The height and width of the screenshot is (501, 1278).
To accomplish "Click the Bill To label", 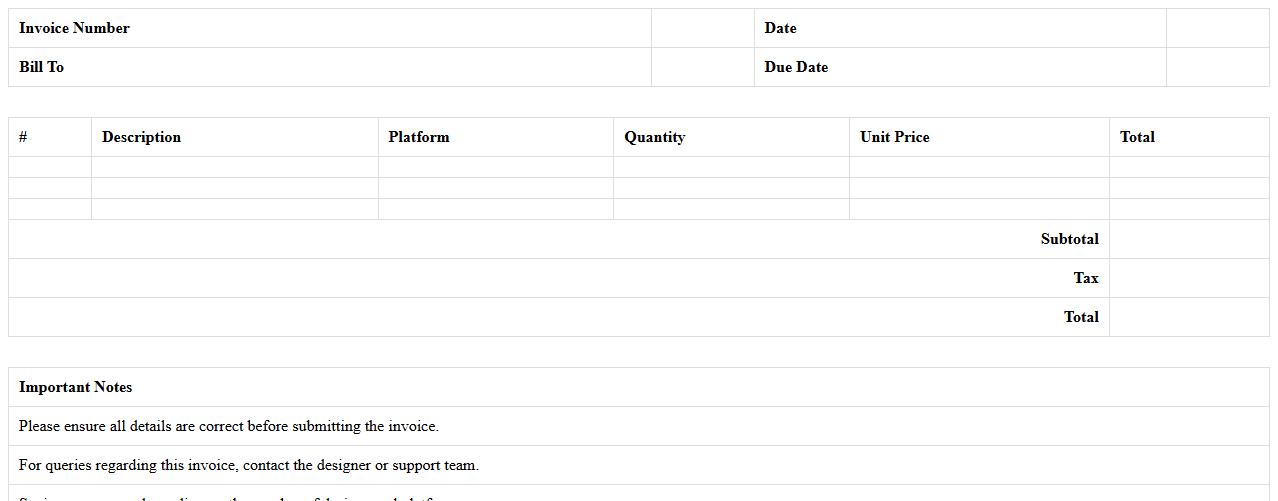I will tap(41, 67).
